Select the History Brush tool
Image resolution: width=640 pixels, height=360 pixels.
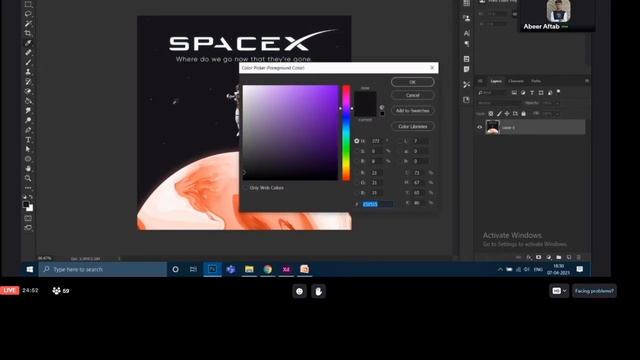pos(28,82)
